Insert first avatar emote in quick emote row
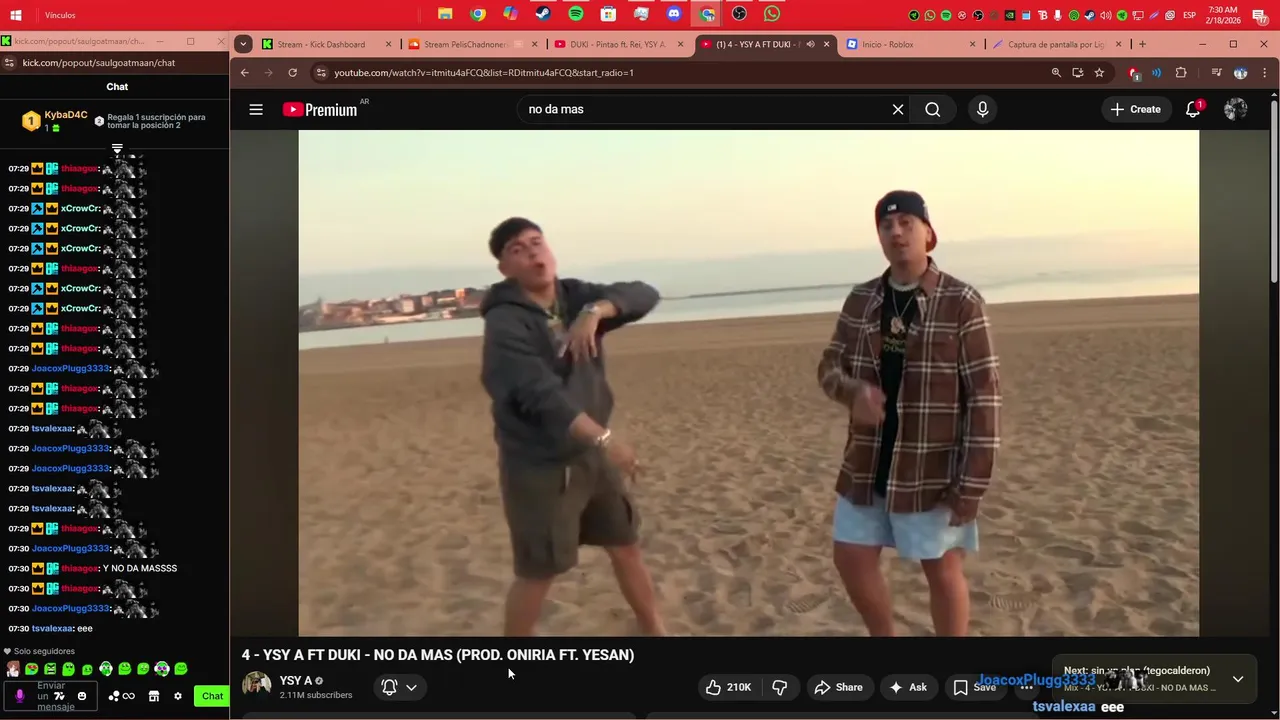The width and height of the screenshot is (1280, 720). coord(13,669)
